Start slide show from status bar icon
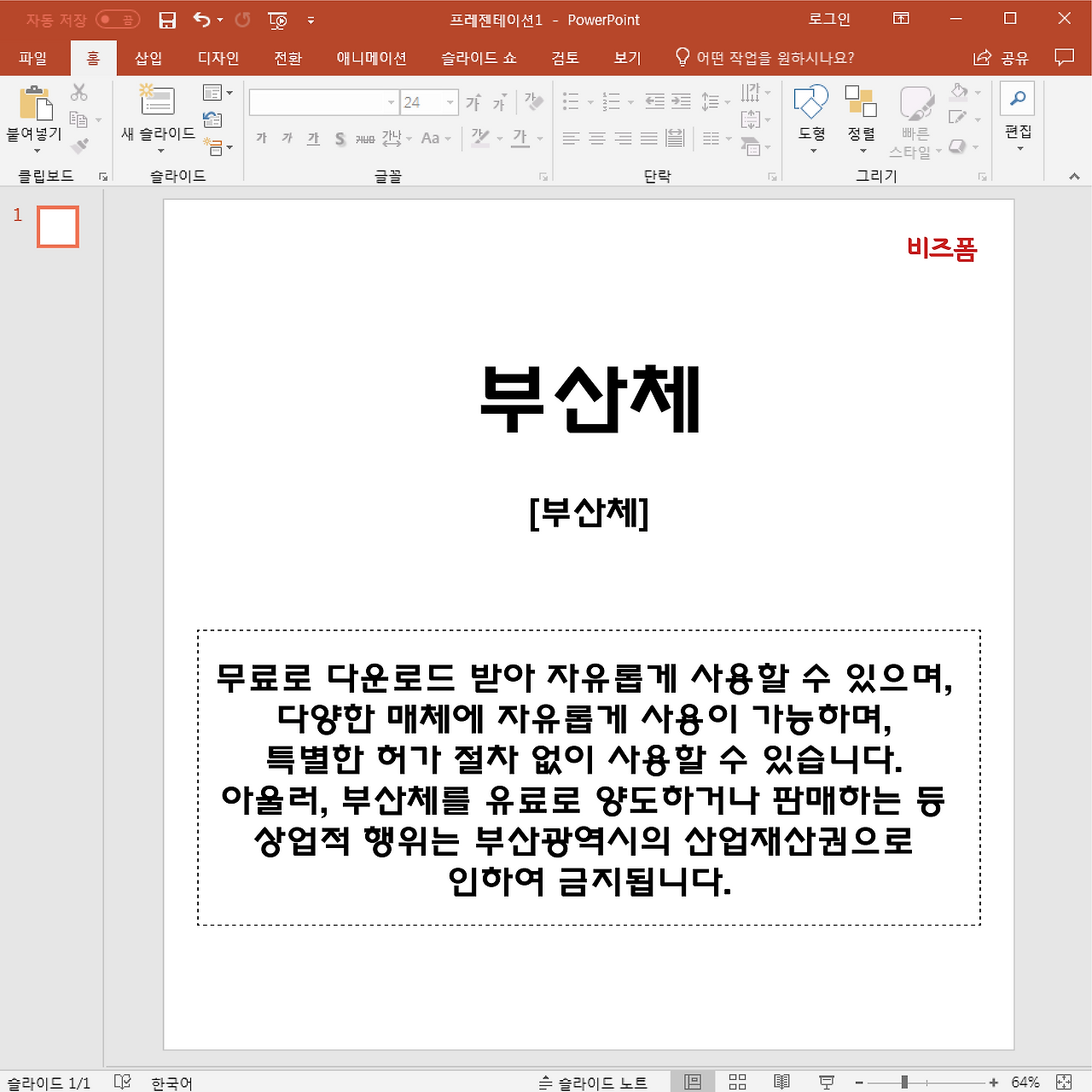 [827, 1082]
